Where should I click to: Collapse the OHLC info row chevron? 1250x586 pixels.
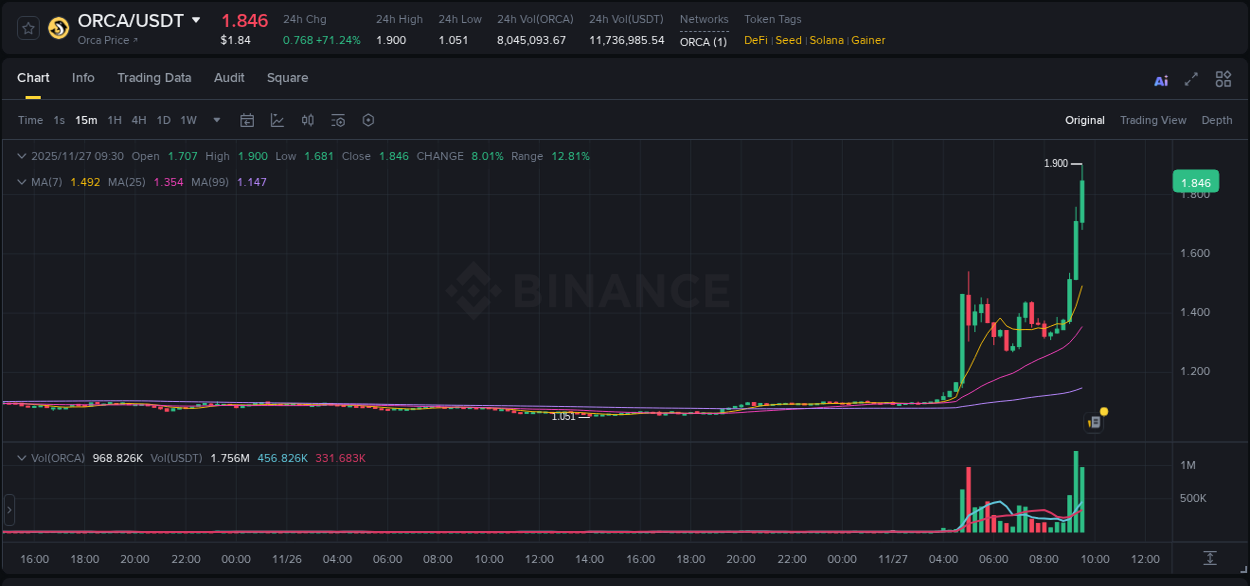[x=21, y=156]
